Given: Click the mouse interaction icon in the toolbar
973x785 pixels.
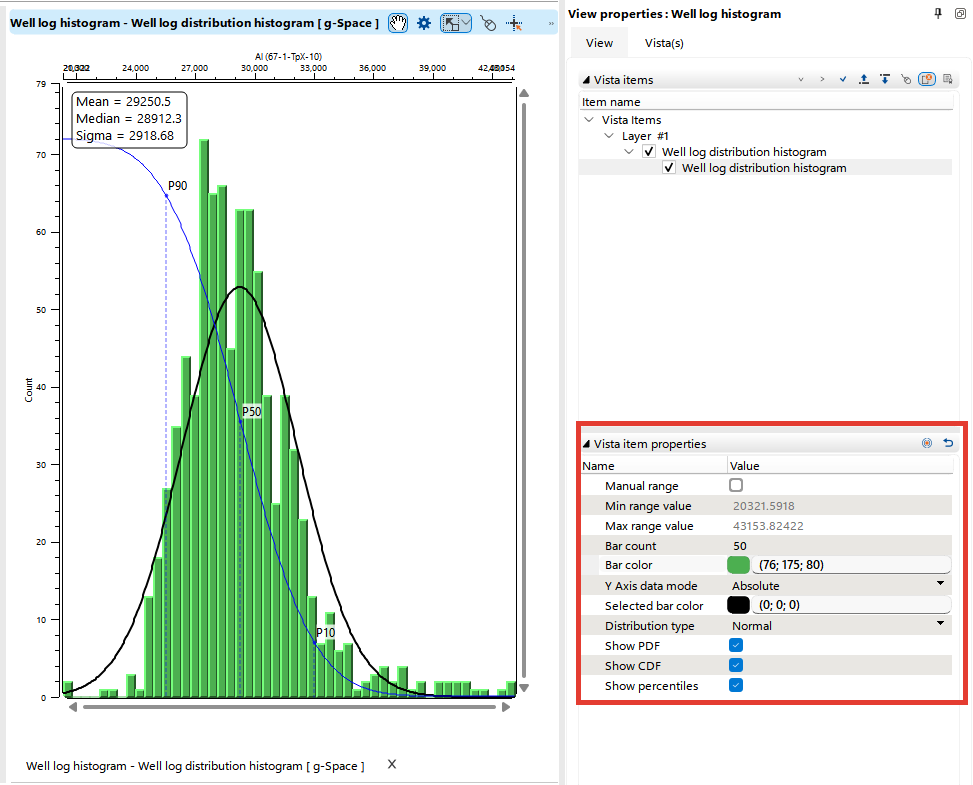Looking at the screenshot, I should (x=487, y=23).
